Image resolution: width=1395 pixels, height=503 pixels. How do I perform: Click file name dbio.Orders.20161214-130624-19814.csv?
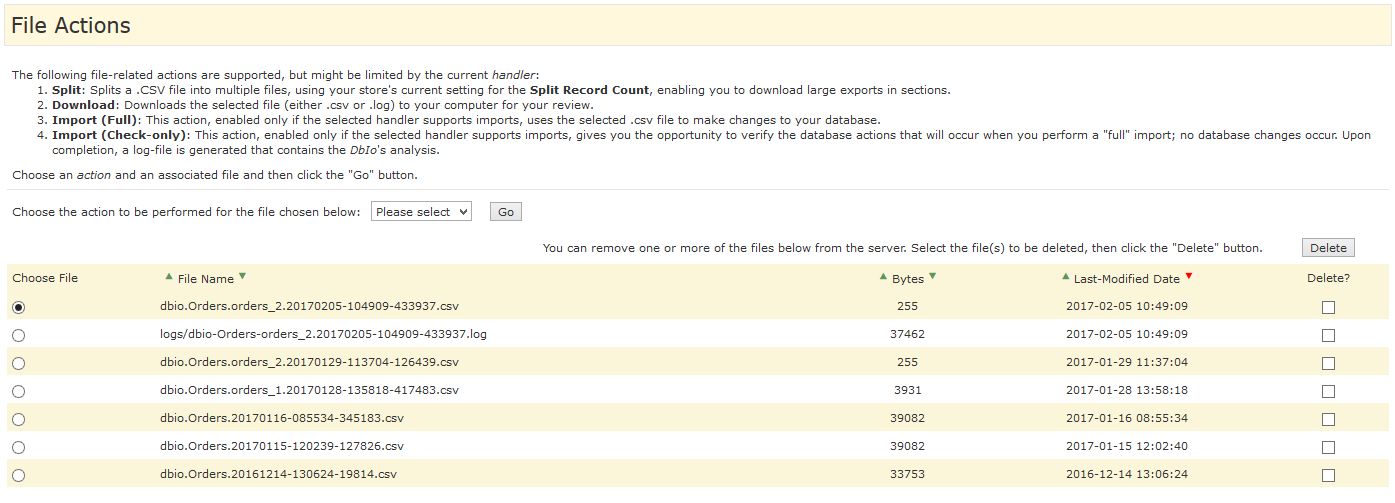[x=278, y=474]
